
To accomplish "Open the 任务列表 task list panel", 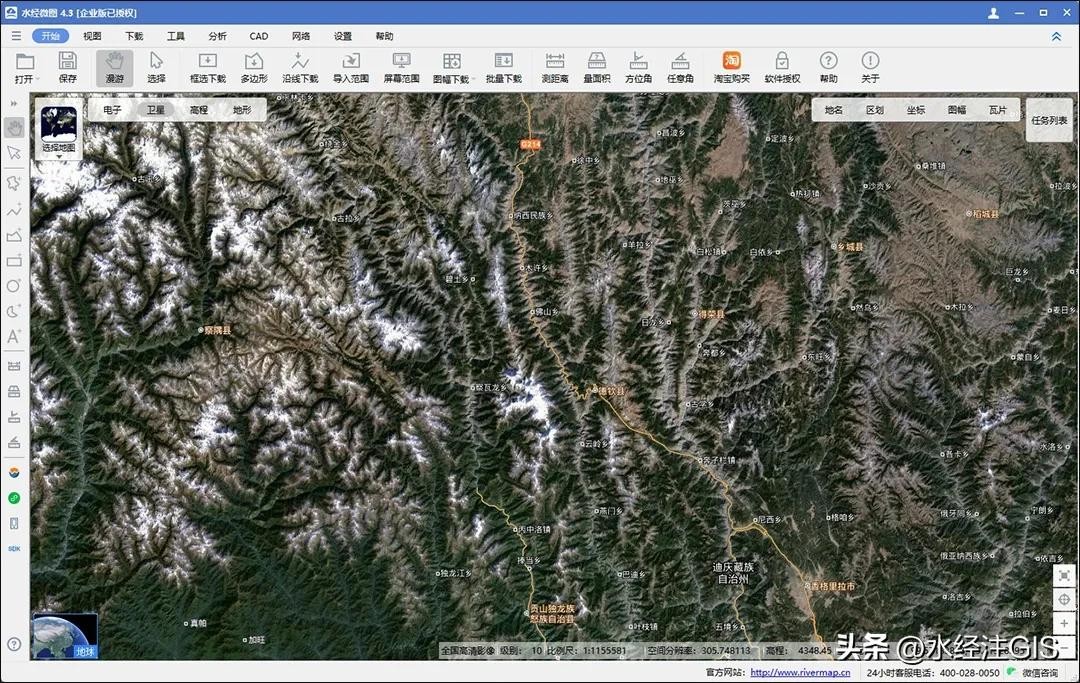I will (x=1049, y=120).
